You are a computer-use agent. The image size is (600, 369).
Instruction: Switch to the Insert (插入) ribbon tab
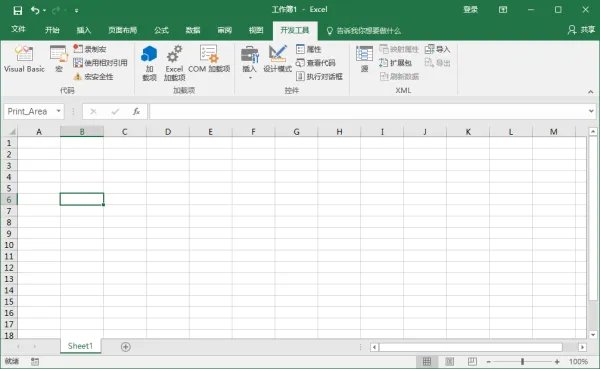coord(83,30)
